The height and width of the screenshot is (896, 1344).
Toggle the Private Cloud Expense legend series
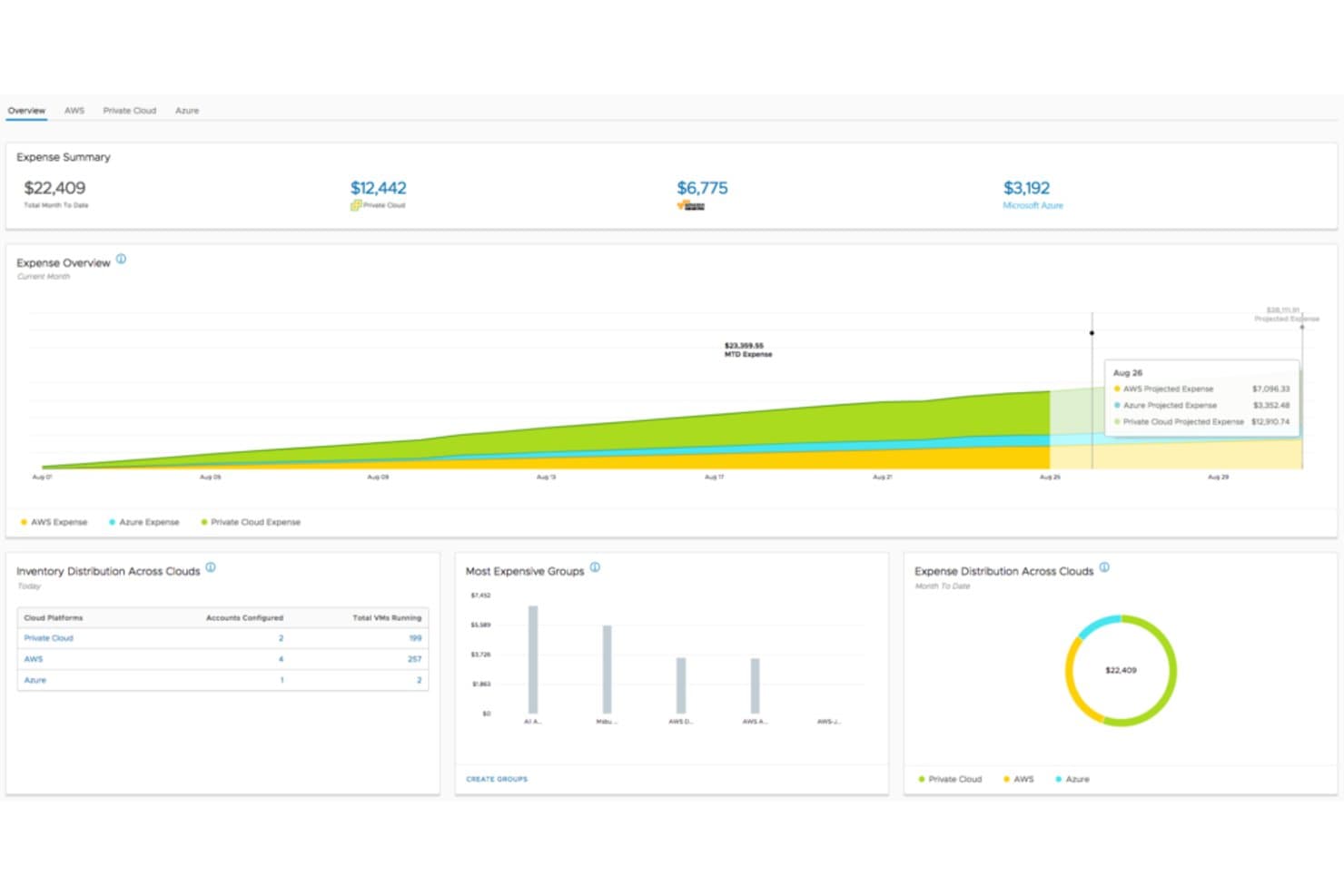point(251,522)
